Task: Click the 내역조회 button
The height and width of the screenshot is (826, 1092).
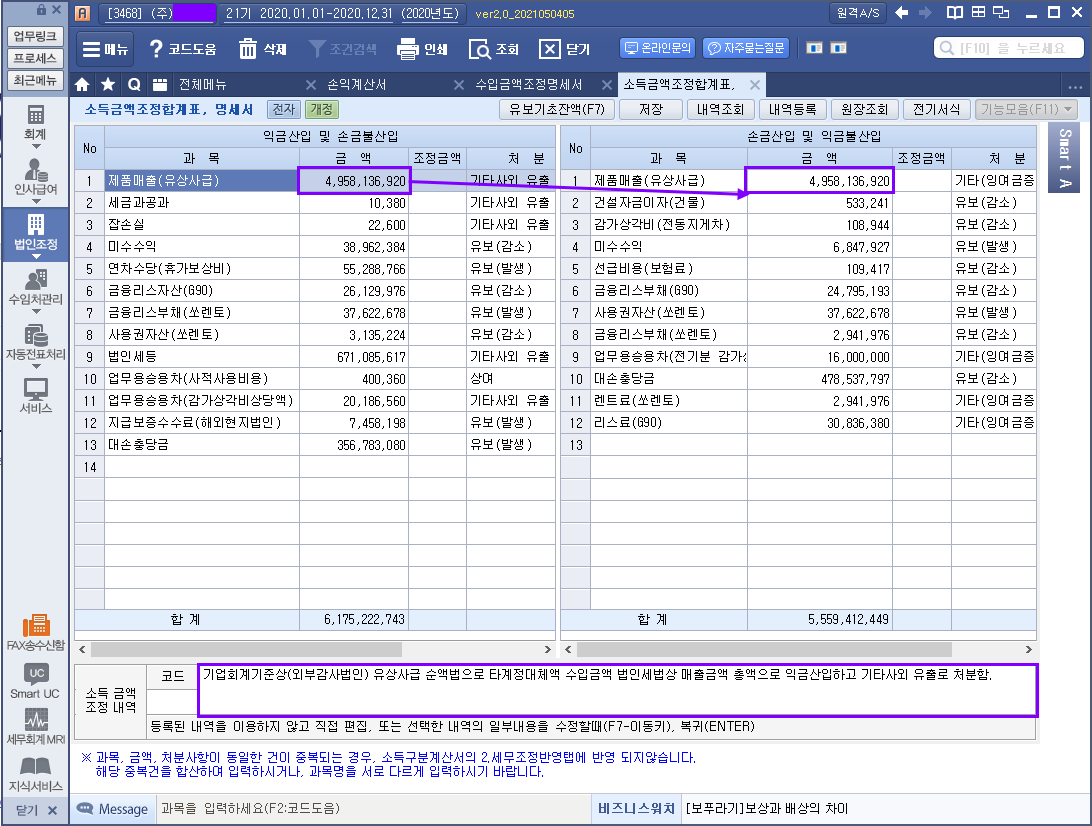Action: (720, 109)
